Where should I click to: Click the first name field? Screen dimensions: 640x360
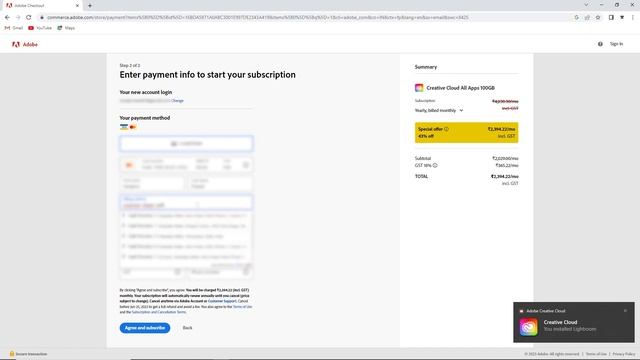(x=152, y=183)
